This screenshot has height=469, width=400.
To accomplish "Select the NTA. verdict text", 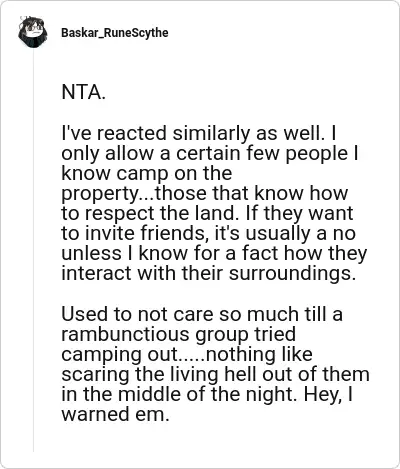I will tap(83, 92).
